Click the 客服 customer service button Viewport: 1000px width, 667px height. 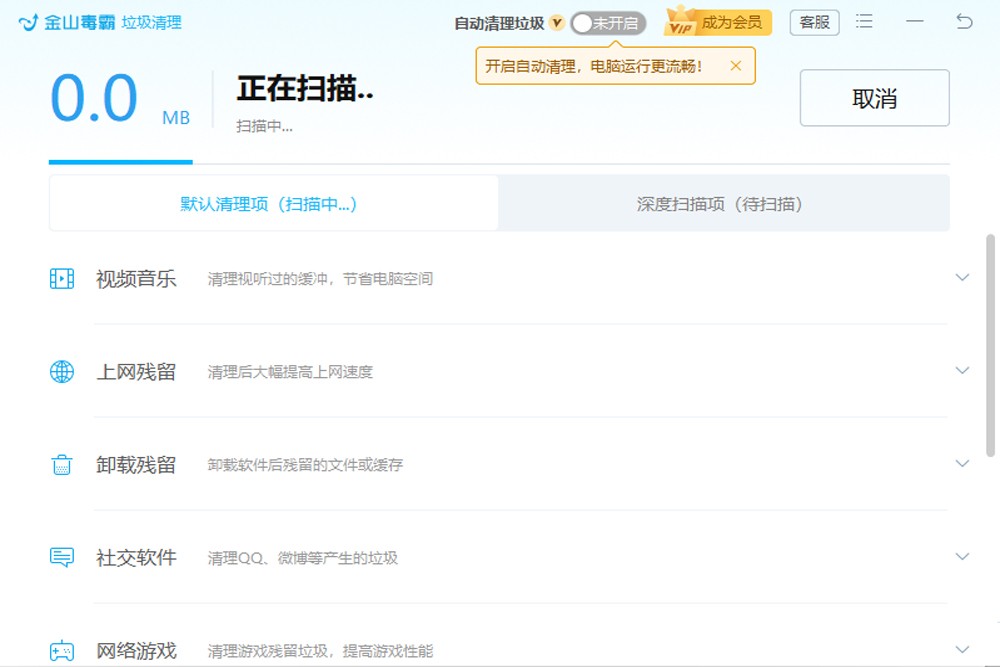pos(814,21)
